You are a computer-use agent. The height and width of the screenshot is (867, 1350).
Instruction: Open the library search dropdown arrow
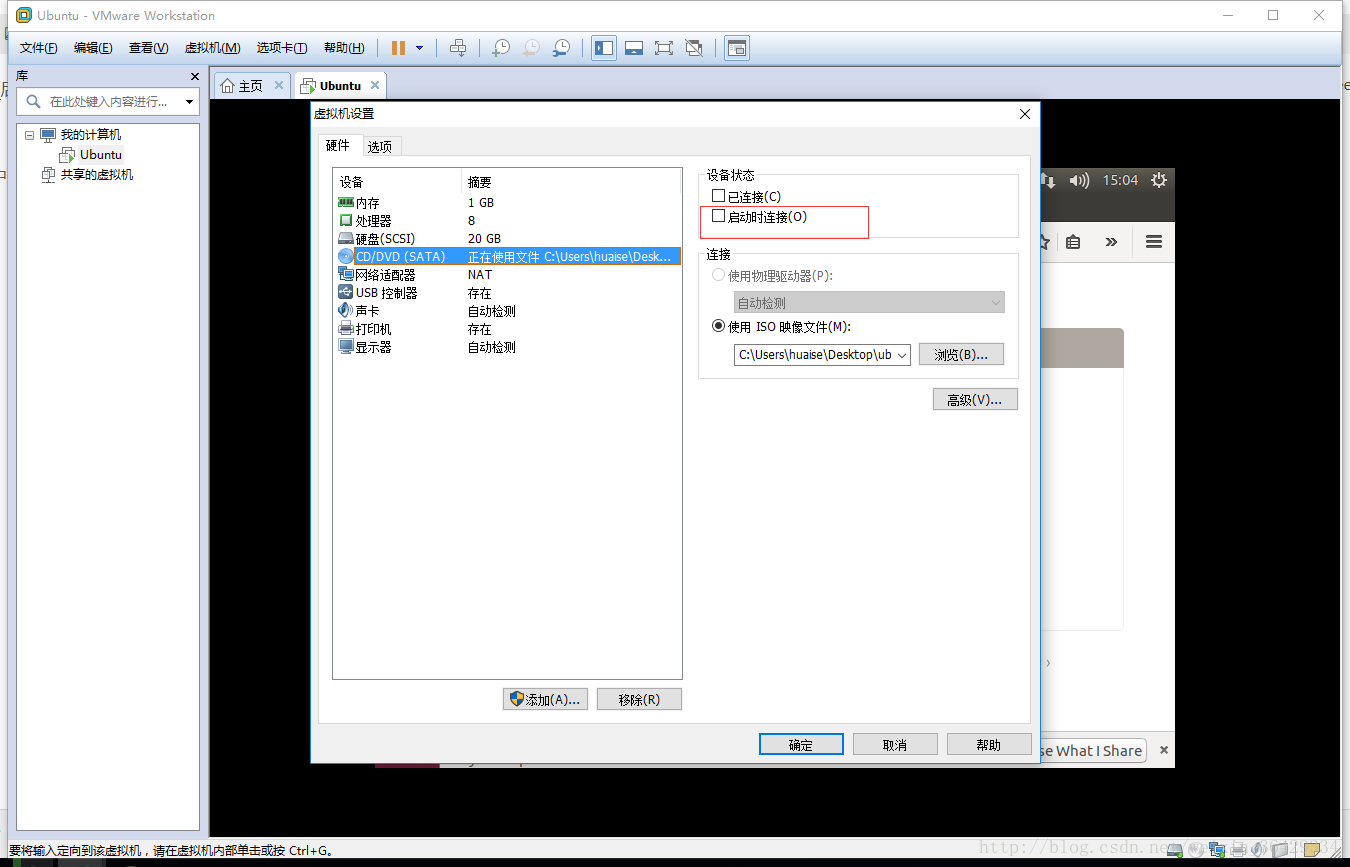click(189, 102)
